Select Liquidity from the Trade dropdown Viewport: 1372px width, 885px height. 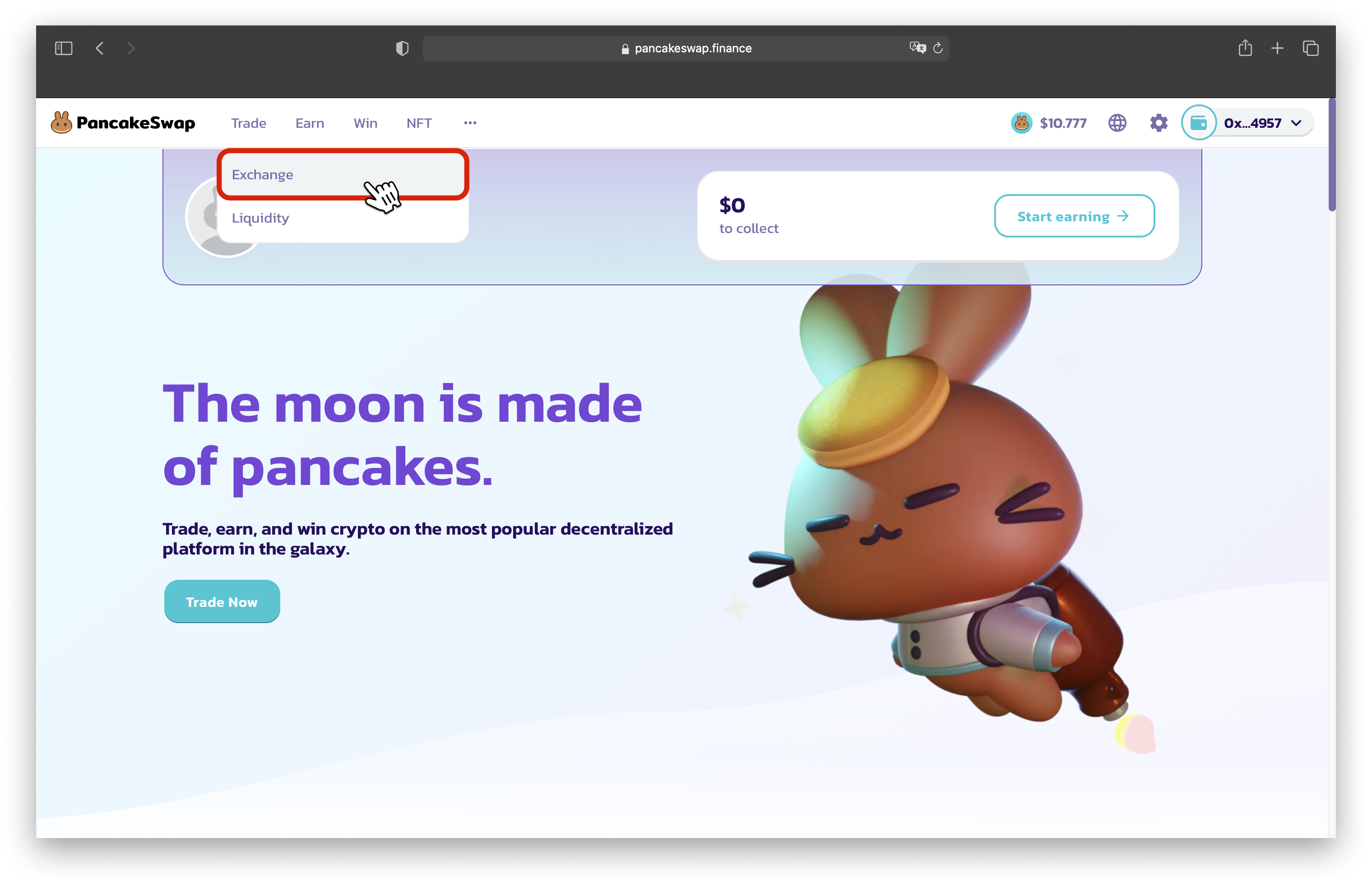click(x=343, y=219)
